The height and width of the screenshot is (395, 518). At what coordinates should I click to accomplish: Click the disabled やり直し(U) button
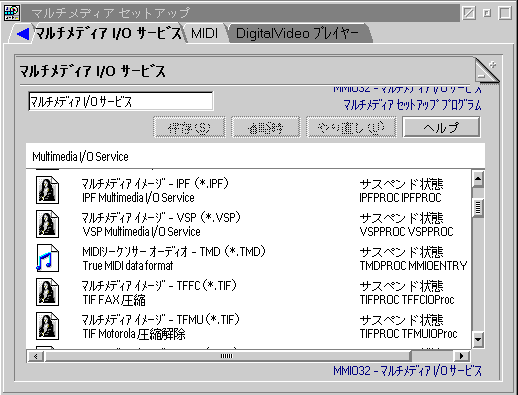tap(351, 127)
